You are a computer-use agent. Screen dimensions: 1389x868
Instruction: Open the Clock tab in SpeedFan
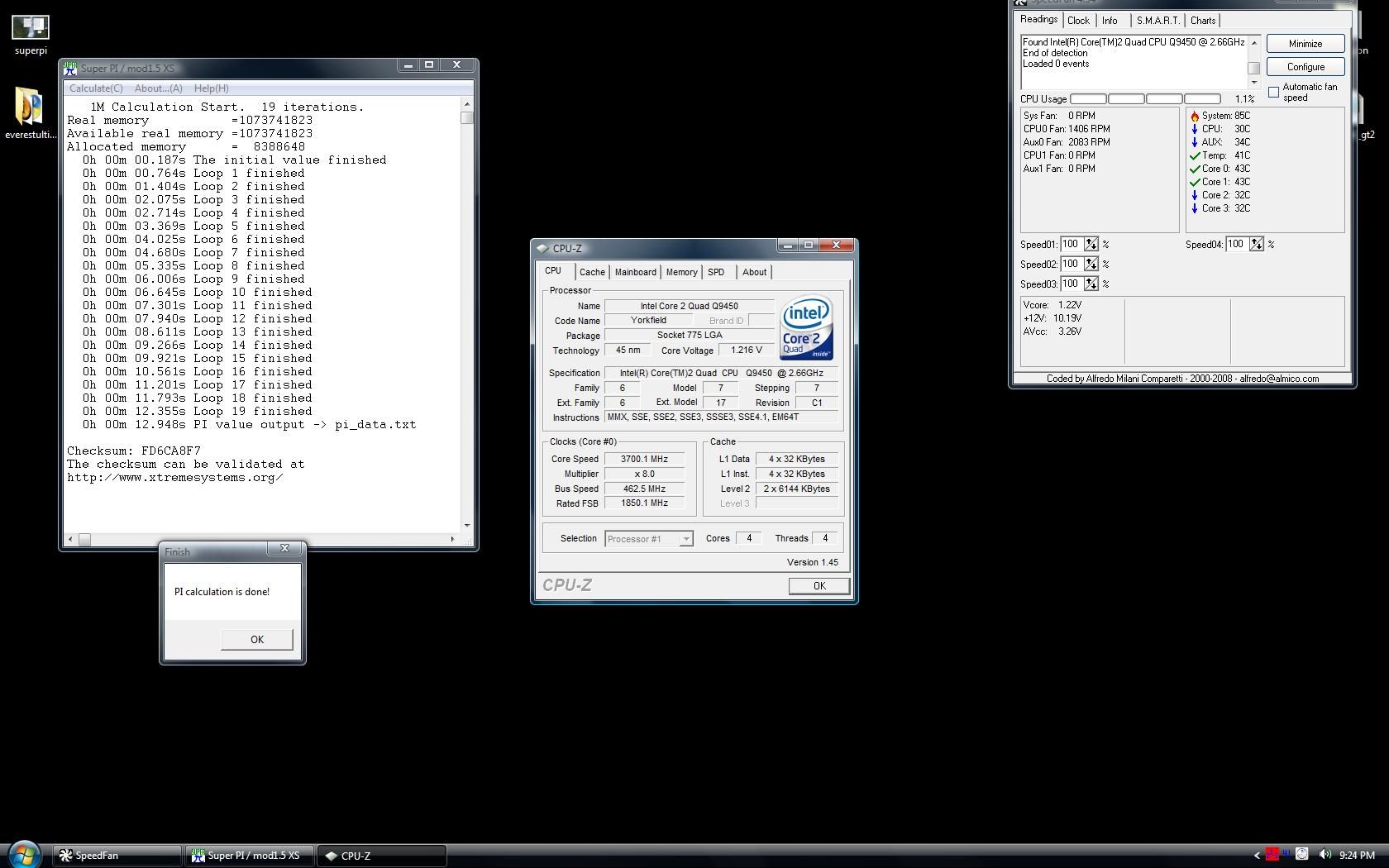(1078, 21)
